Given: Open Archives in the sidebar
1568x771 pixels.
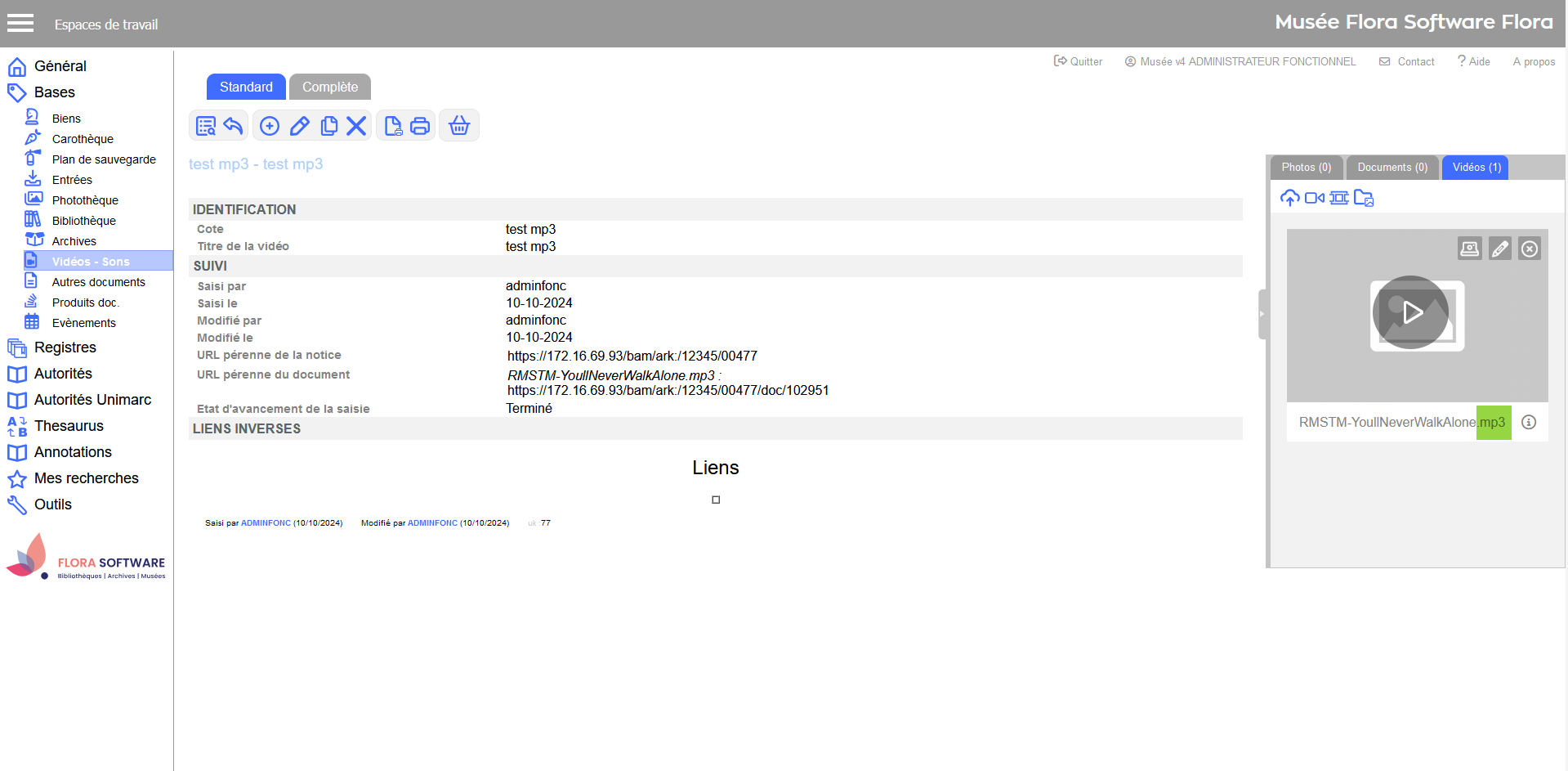Looking at the screenshot, I should click(74, 241).
